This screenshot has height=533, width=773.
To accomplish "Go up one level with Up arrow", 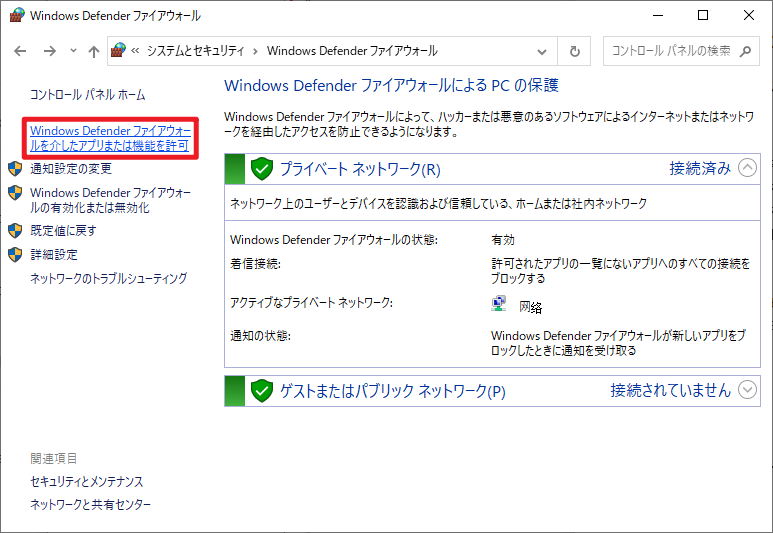I will (x=94, y=51).
